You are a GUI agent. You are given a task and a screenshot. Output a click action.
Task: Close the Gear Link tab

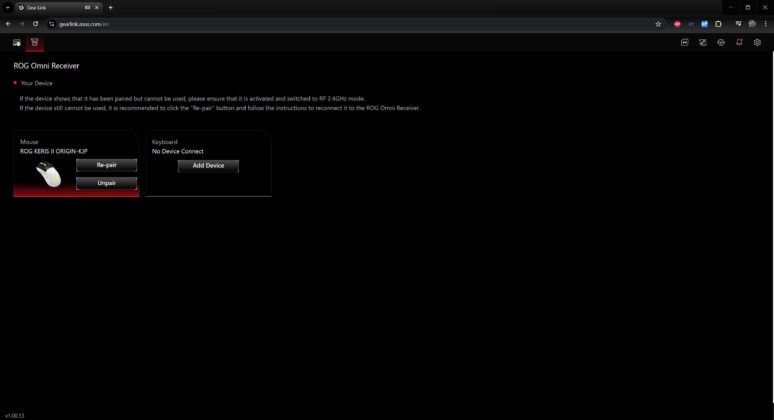[x=96, y=7]
